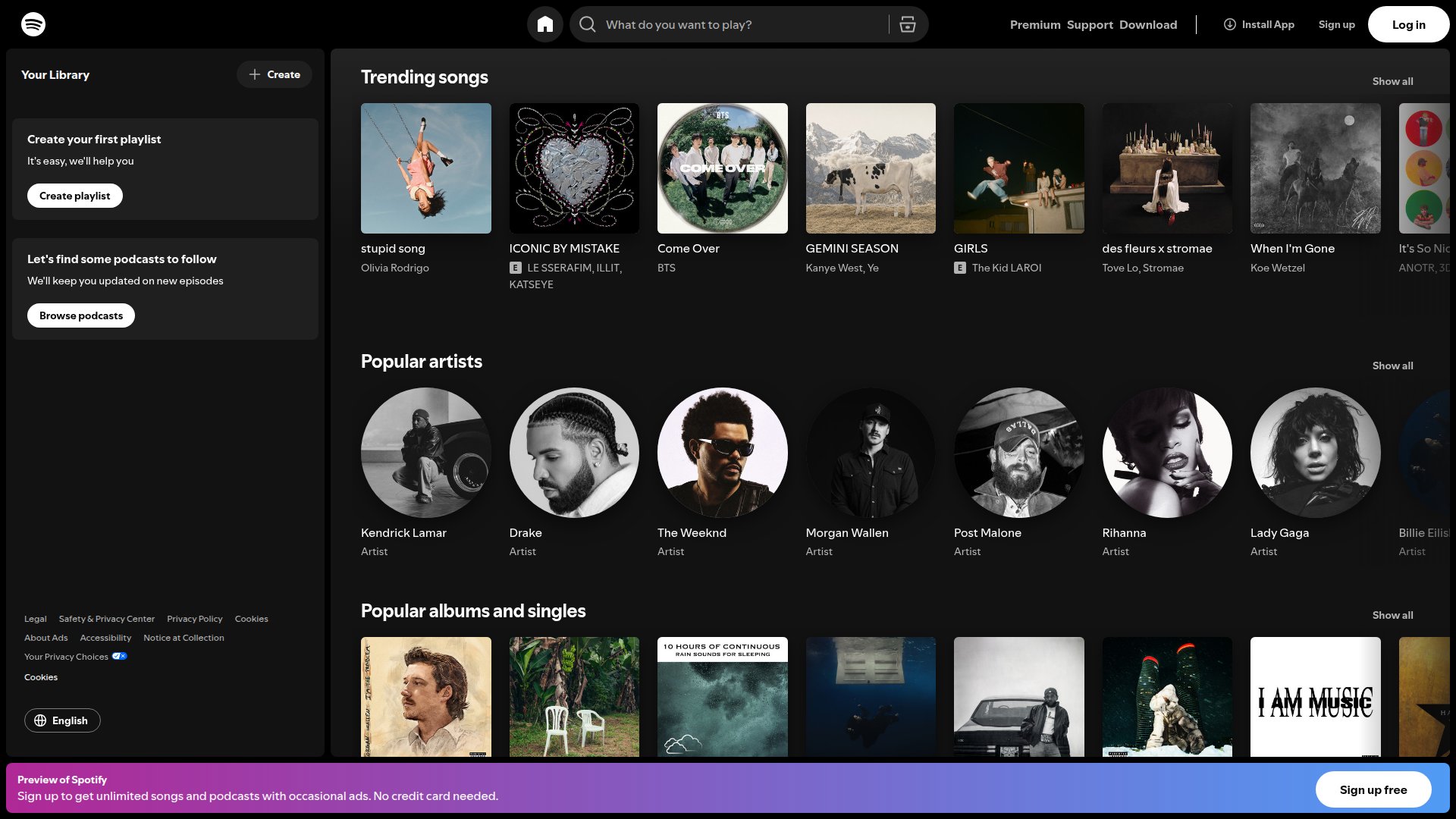Screen dimensions: 1456x819
Task: Click Olivia Rodrigo artist name
Action: (395, 268)
